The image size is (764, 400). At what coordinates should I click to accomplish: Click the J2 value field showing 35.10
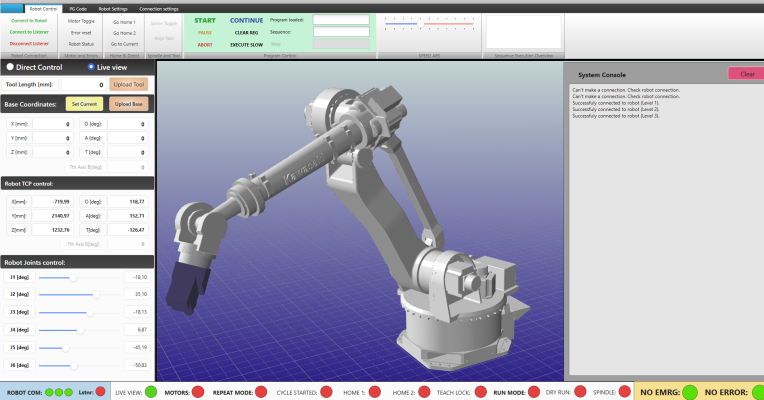137,294
